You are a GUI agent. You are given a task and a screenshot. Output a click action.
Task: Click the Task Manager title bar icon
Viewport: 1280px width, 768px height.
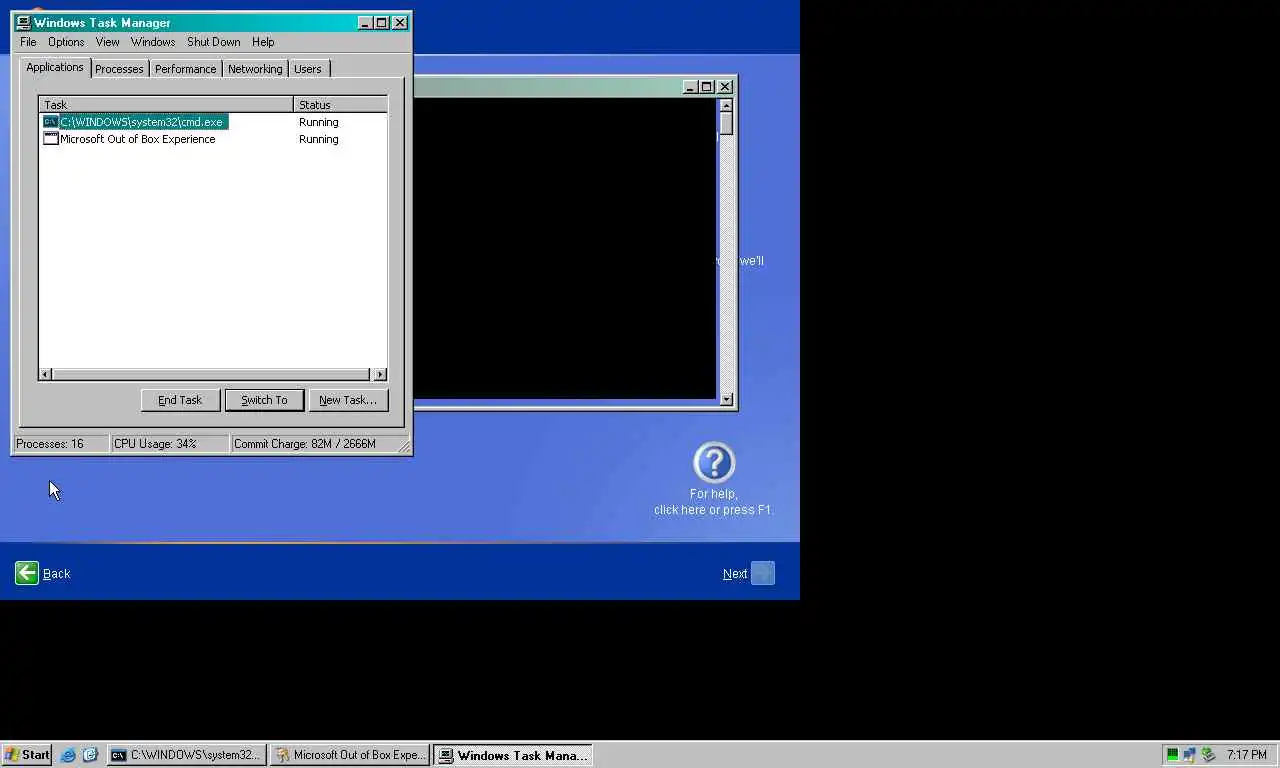(23, 22)
